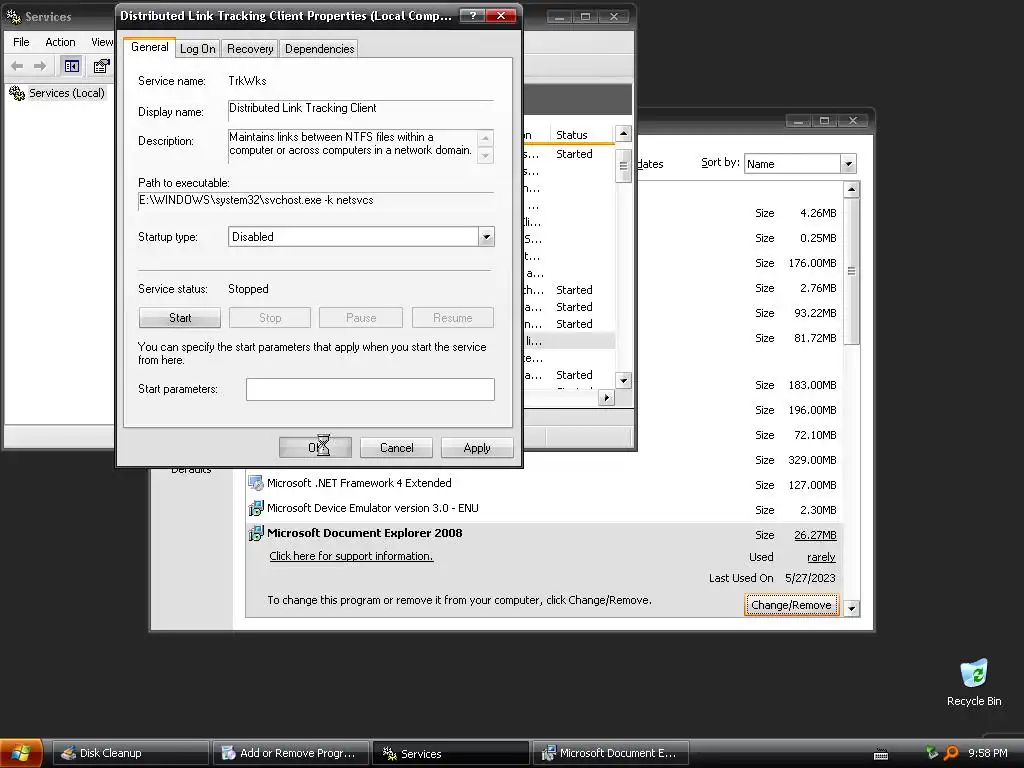Switch to Services taskbar button
1024x768 pixels.
pos(451,753)
